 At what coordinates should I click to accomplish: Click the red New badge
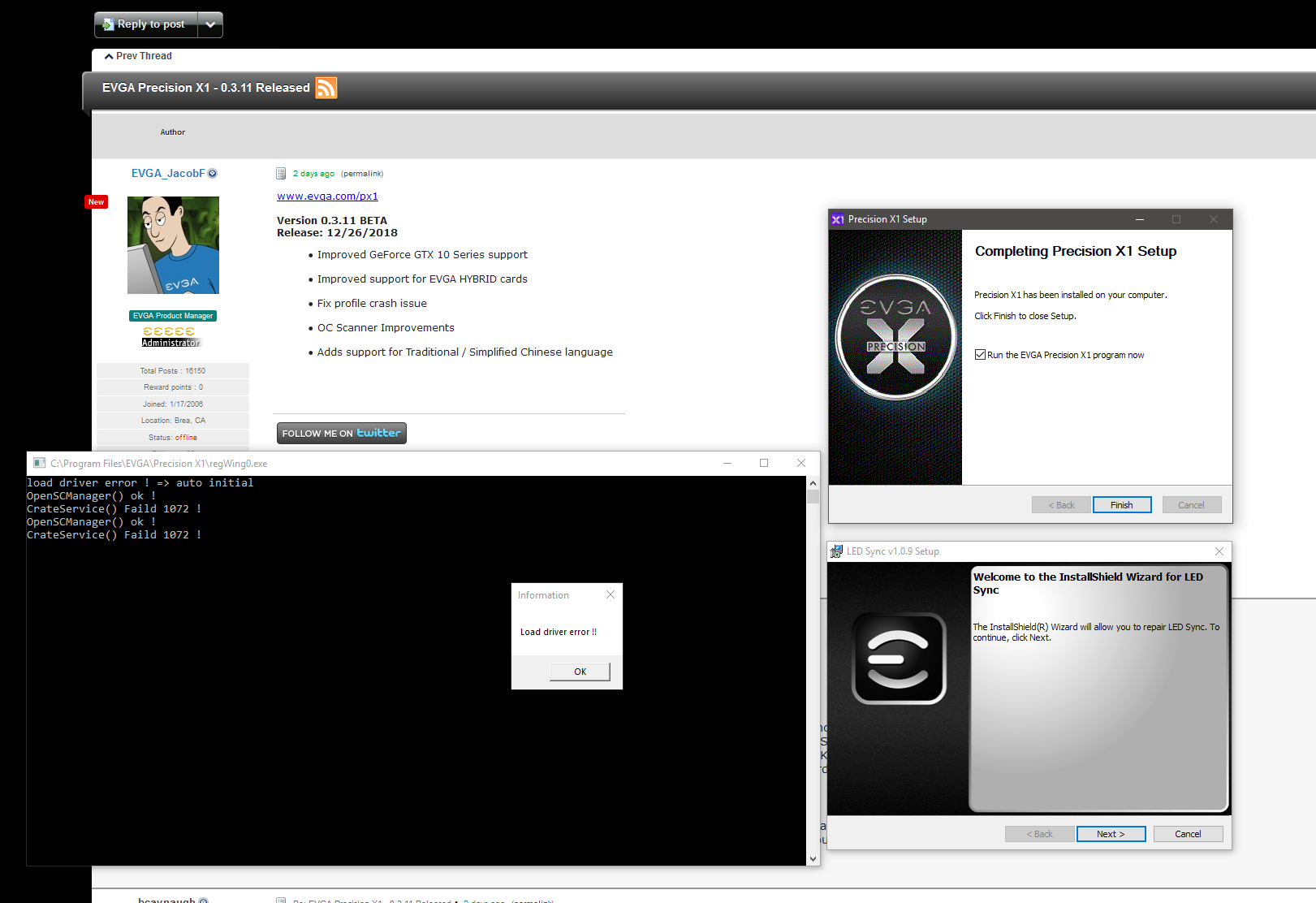click(96, 201)
